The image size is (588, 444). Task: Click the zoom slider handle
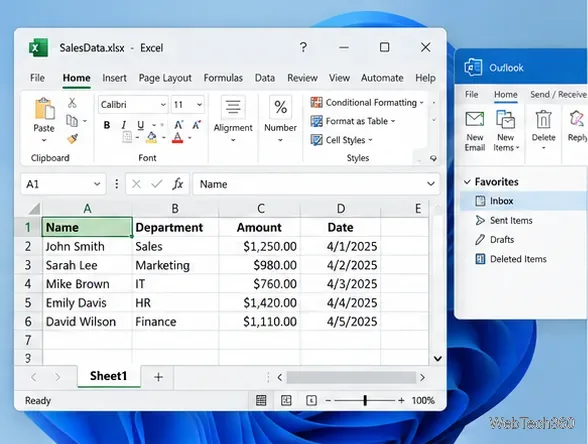tap(365, 400)
